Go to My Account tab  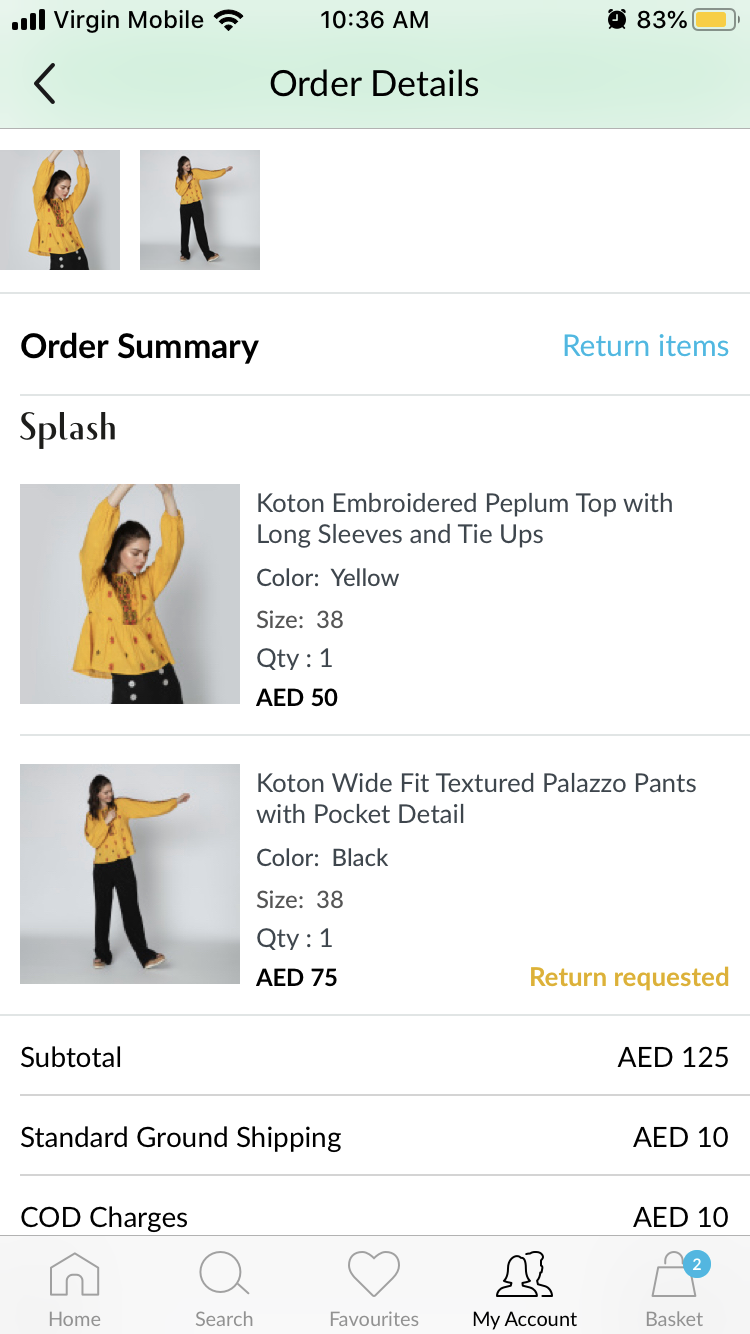click(x=525, y=1276)
